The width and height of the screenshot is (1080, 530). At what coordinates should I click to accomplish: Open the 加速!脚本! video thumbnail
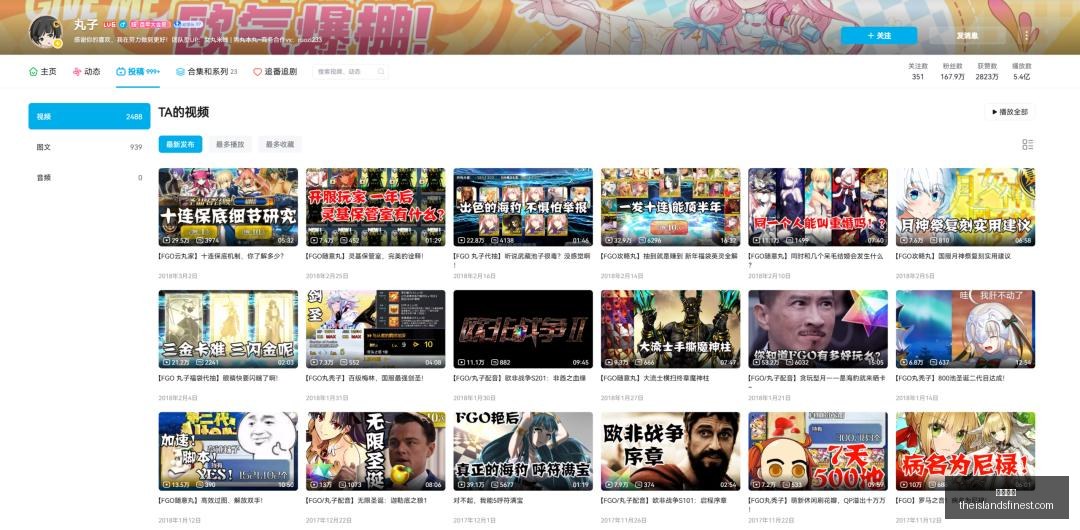[x=228, y=451]
